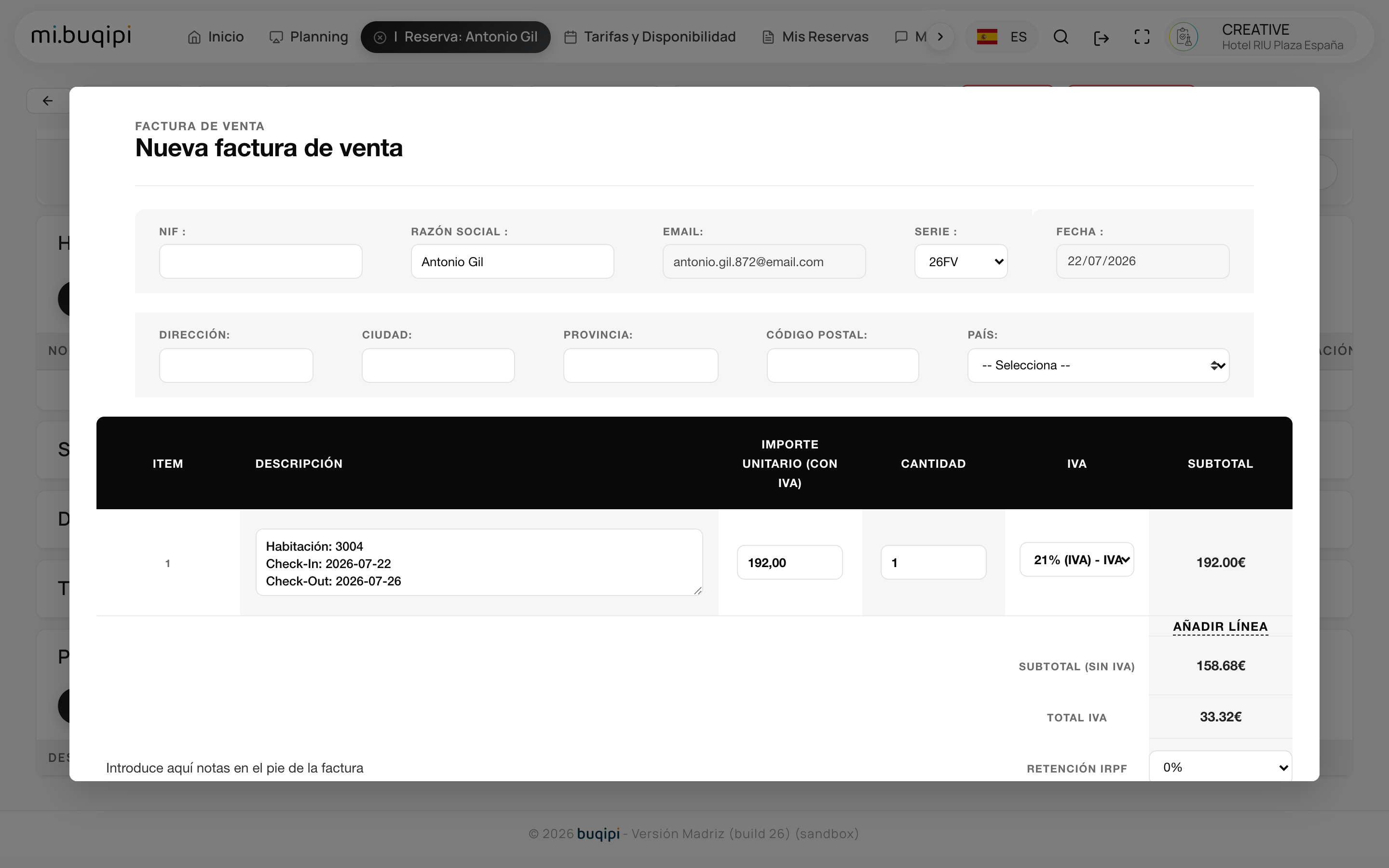Click the Nueva factura de venta heading

[x=269, y=148]
